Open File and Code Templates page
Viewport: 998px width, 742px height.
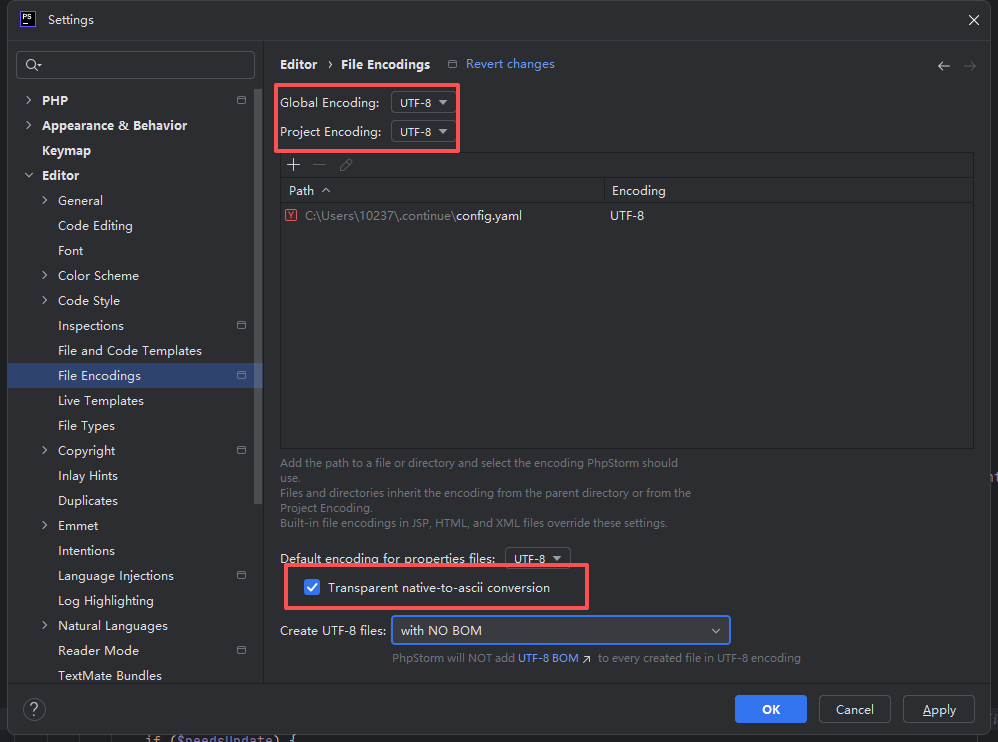[x=130, y=351]
